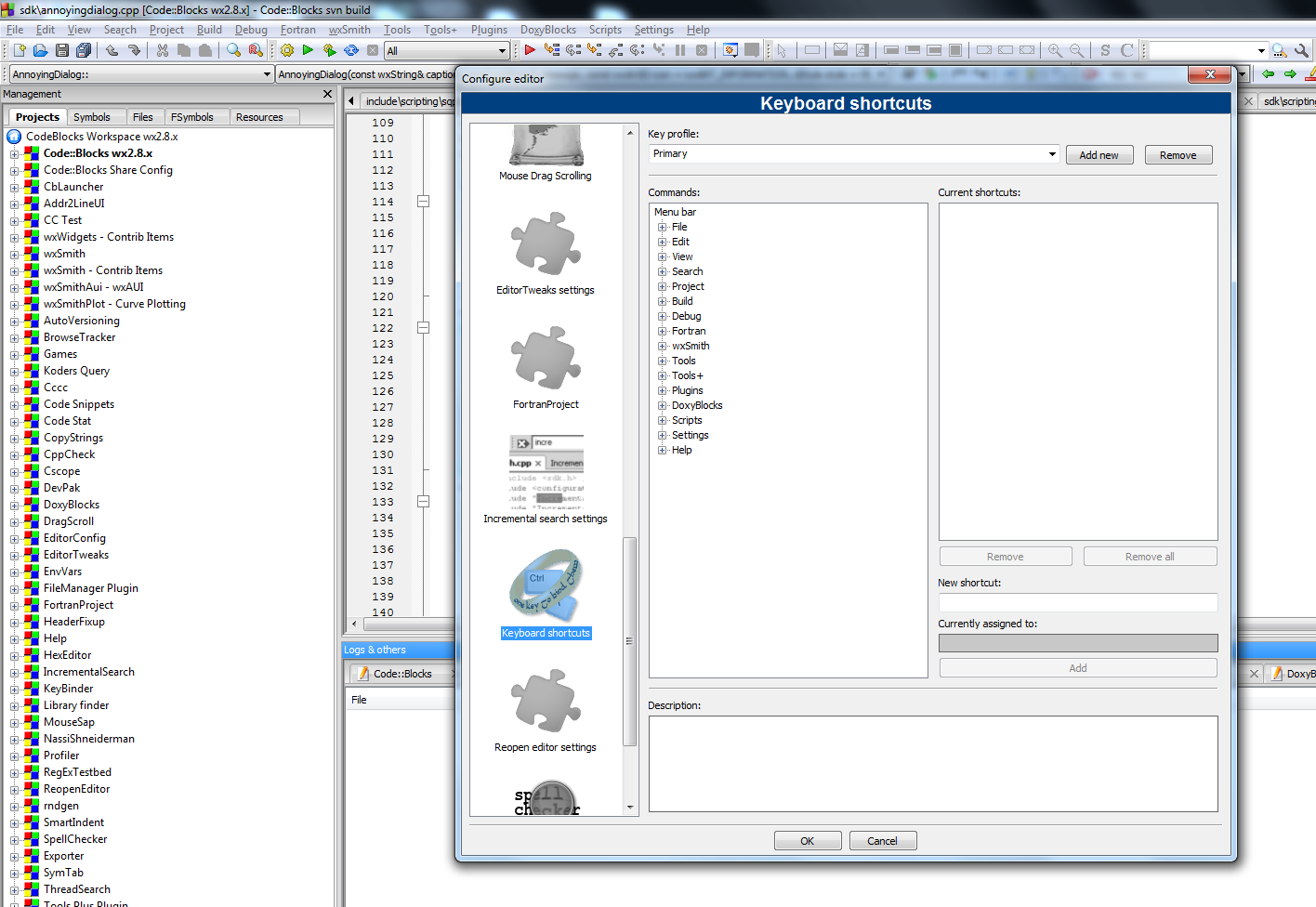Click the Rebuild icon with blue arrows
The height and width of the screenshot is (907, 1316).
coord(351,50)
